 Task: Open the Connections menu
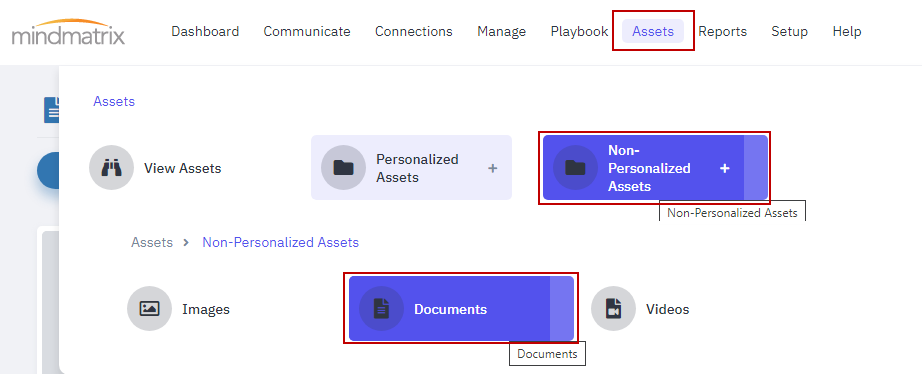click(x=414, y=31)
